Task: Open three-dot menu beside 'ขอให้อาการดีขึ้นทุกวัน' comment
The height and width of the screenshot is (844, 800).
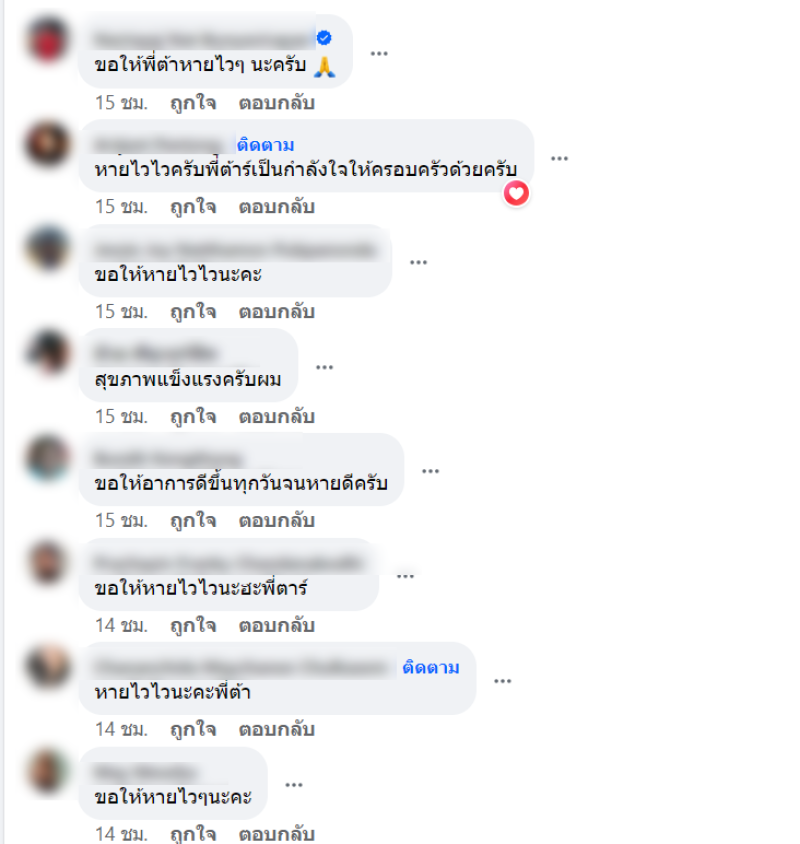Action: [x=430, y=471]
